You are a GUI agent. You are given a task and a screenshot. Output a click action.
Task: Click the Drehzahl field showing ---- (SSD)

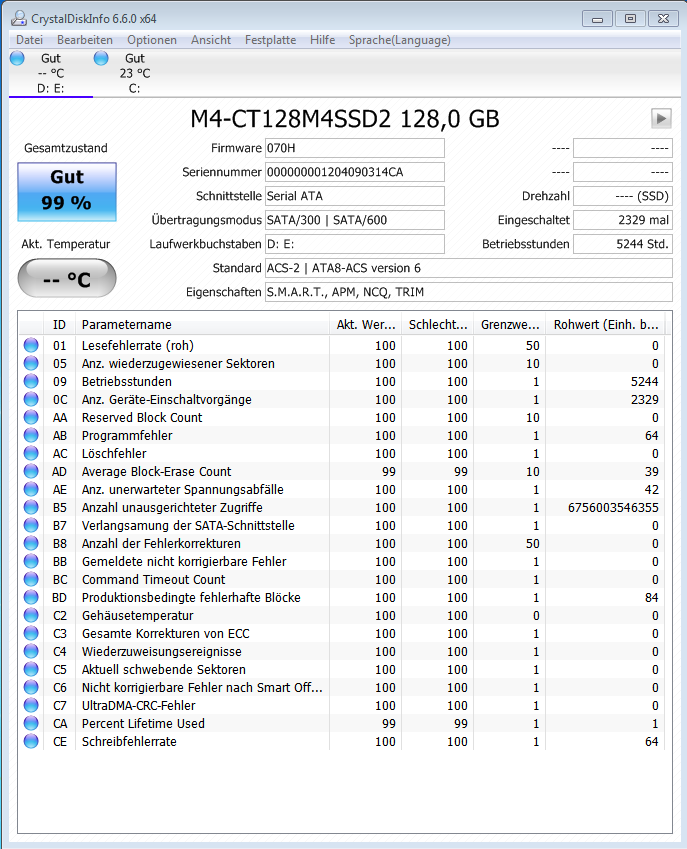(623, 196)
